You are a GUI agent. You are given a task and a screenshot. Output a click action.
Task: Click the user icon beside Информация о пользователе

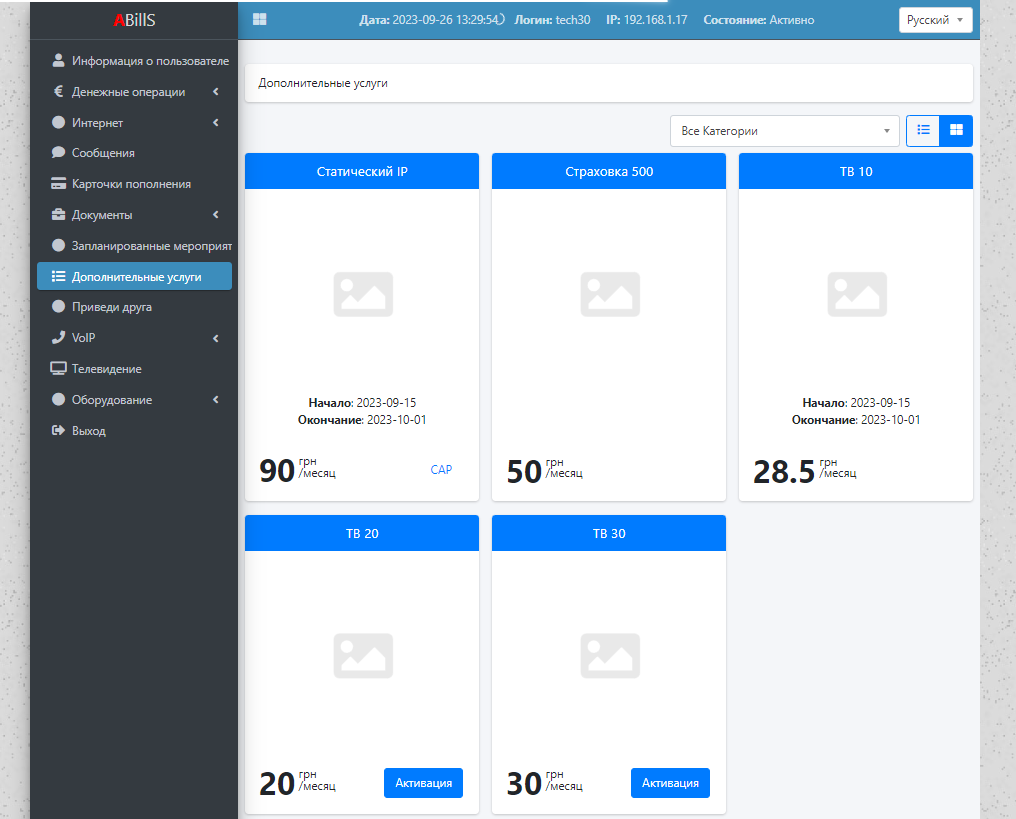58,61
